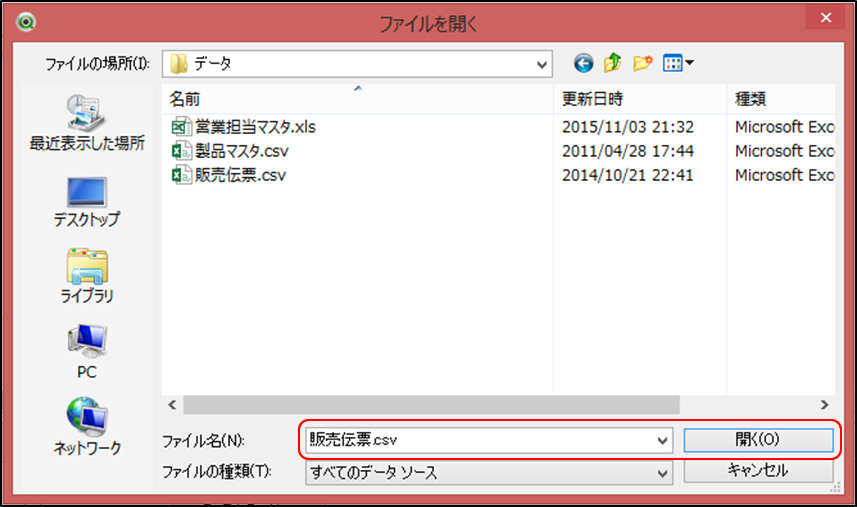857x507 pixels.
Task: Click the 開く(O) button
Action: (758, 440)
